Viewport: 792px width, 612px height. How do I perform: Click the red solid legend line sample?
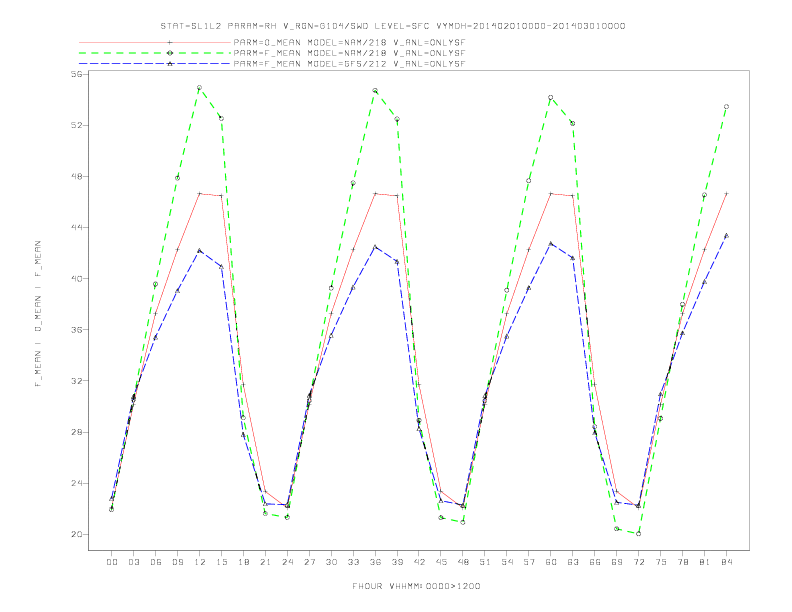(155, 42)
